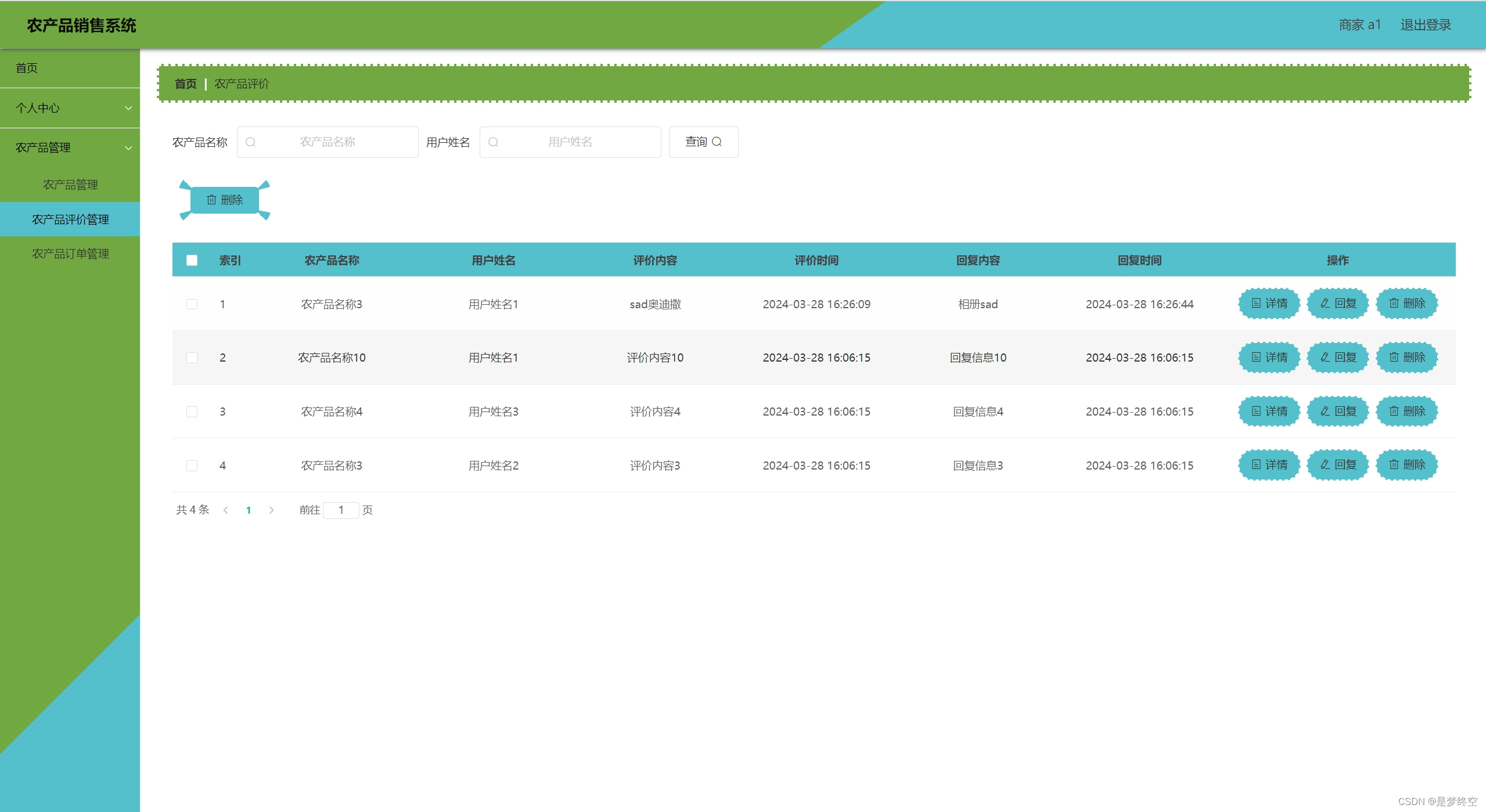Click the detail icon in row 4

(1256, 464)
